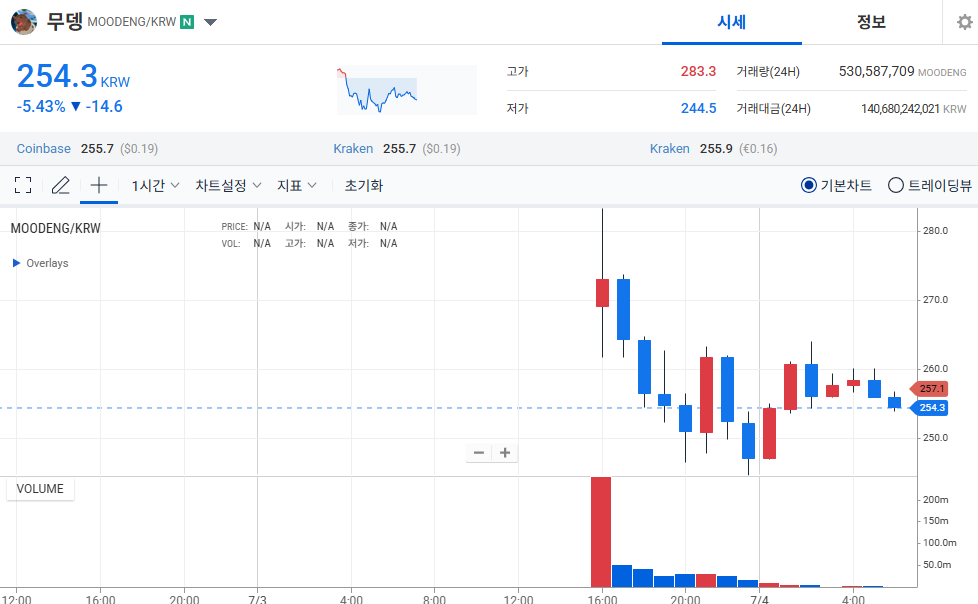Click the Kraken 255.7 exchange link

[353, 149]
